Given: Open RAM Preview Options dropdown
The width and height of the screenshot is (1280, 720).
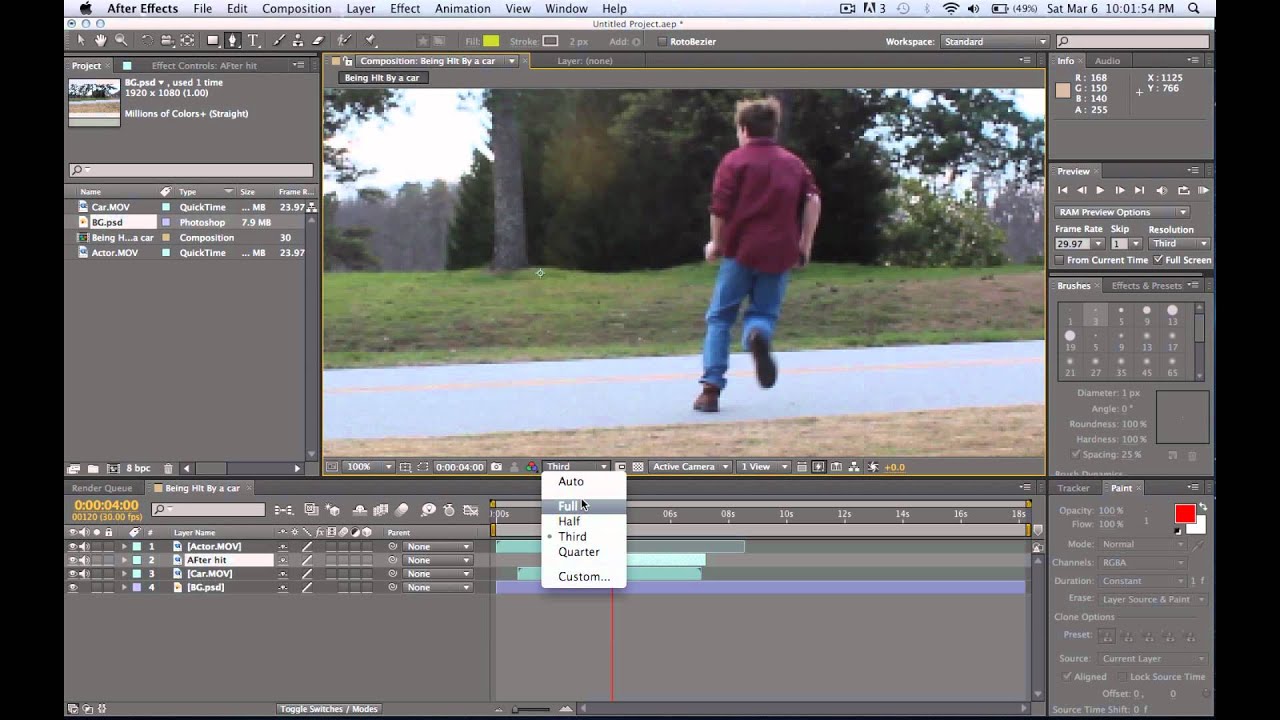Looking at the screenshot, I should click(x=1121, y=212).
